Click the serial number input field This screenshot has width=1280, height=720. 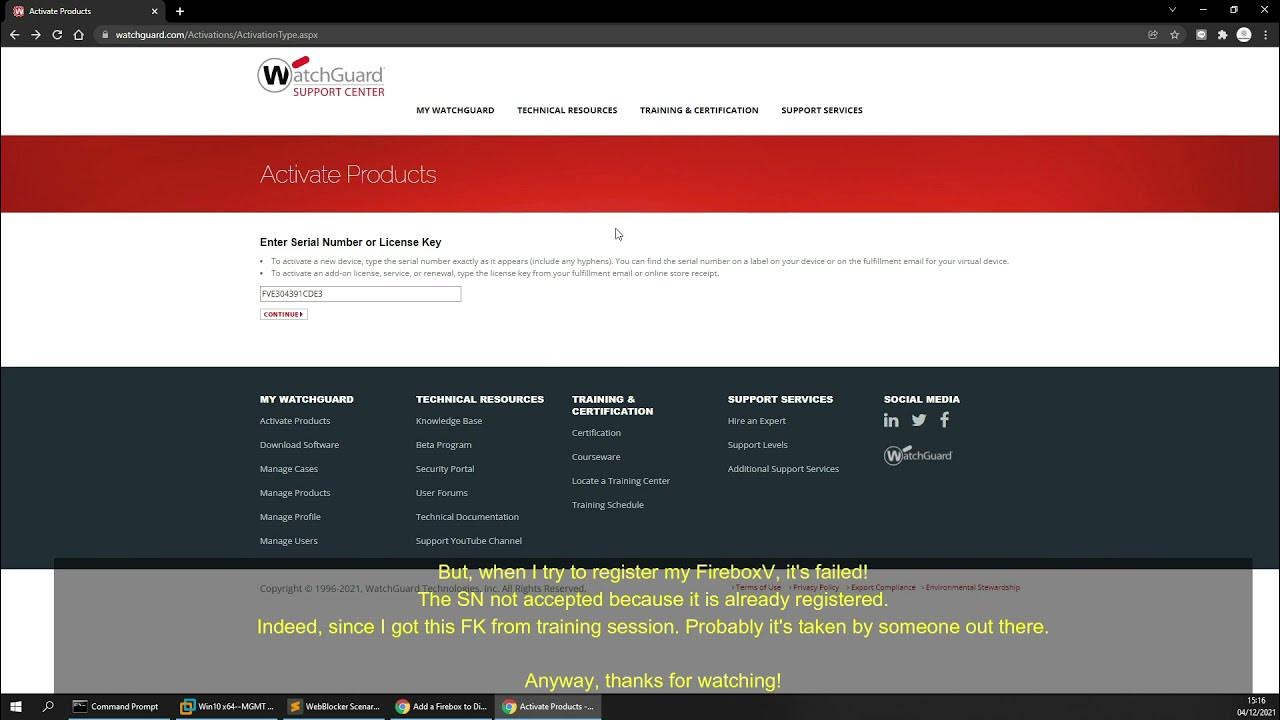360,294
